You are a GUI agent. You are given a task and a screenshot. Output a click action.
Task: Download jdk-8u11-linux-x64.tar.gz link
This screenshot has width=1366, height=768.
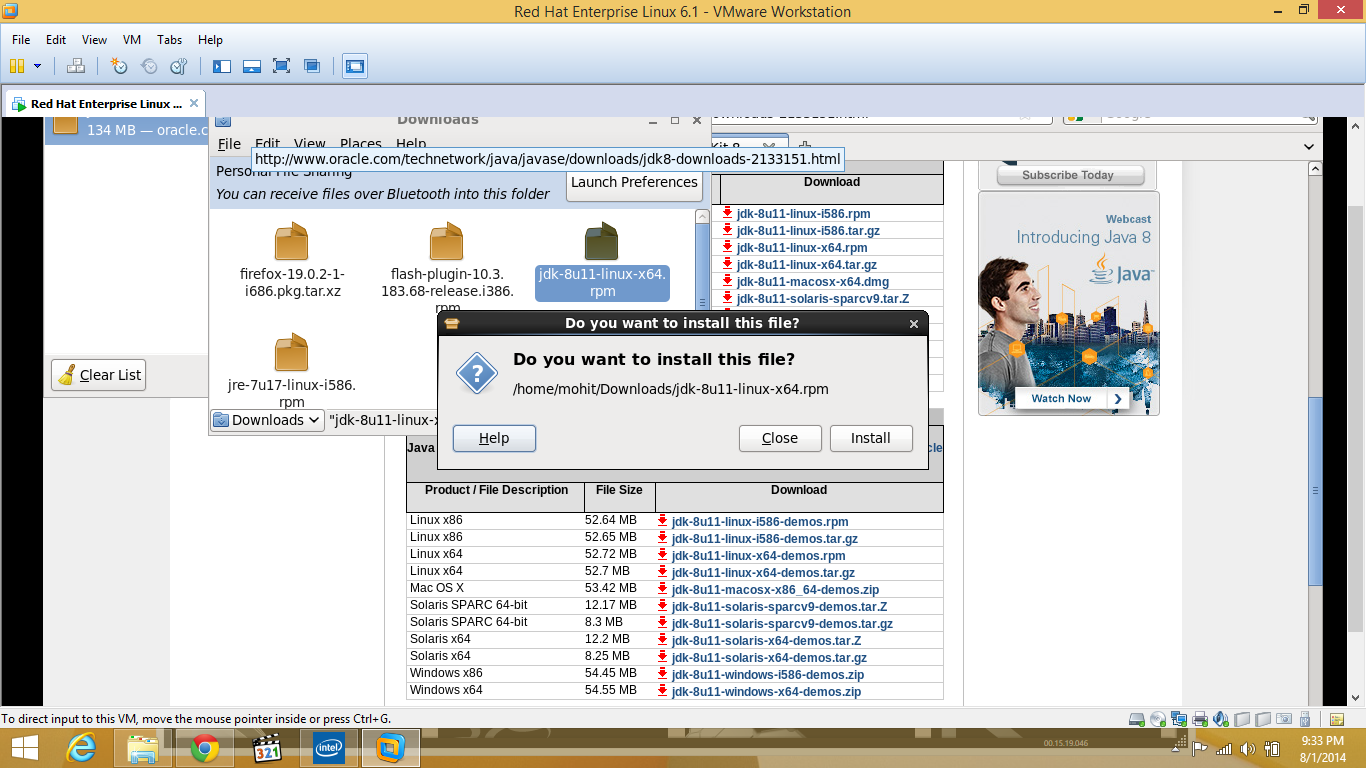point(807,264)
